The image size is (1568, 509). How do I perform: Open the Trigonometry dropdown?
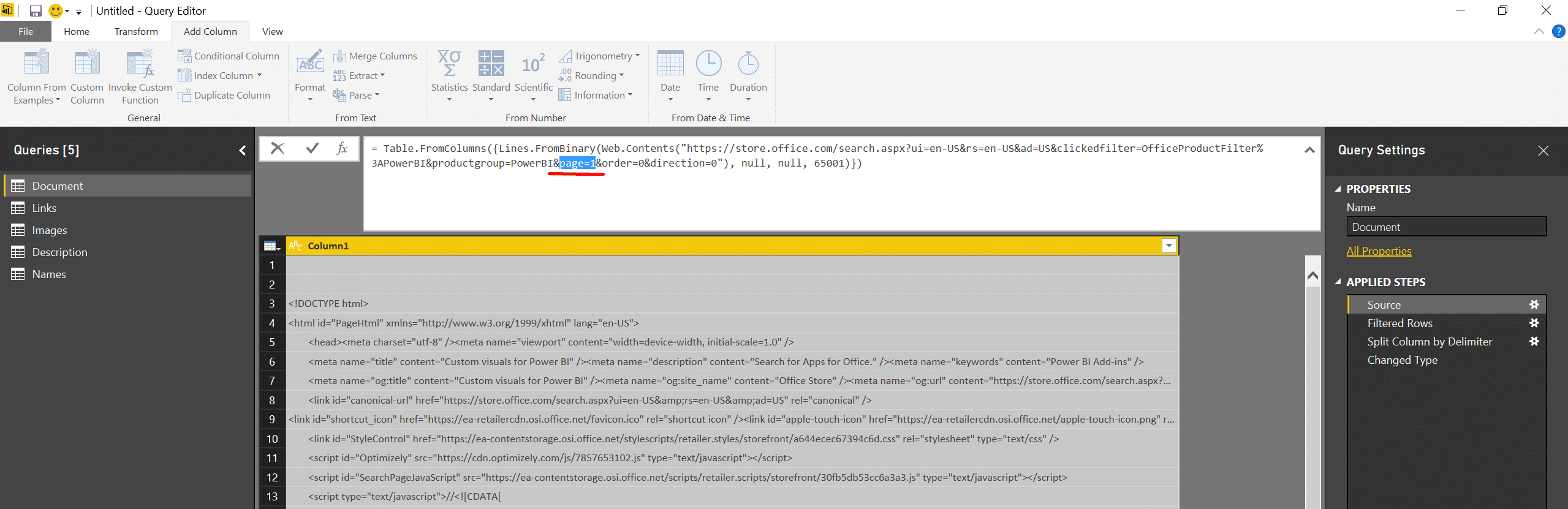(599, 56)
